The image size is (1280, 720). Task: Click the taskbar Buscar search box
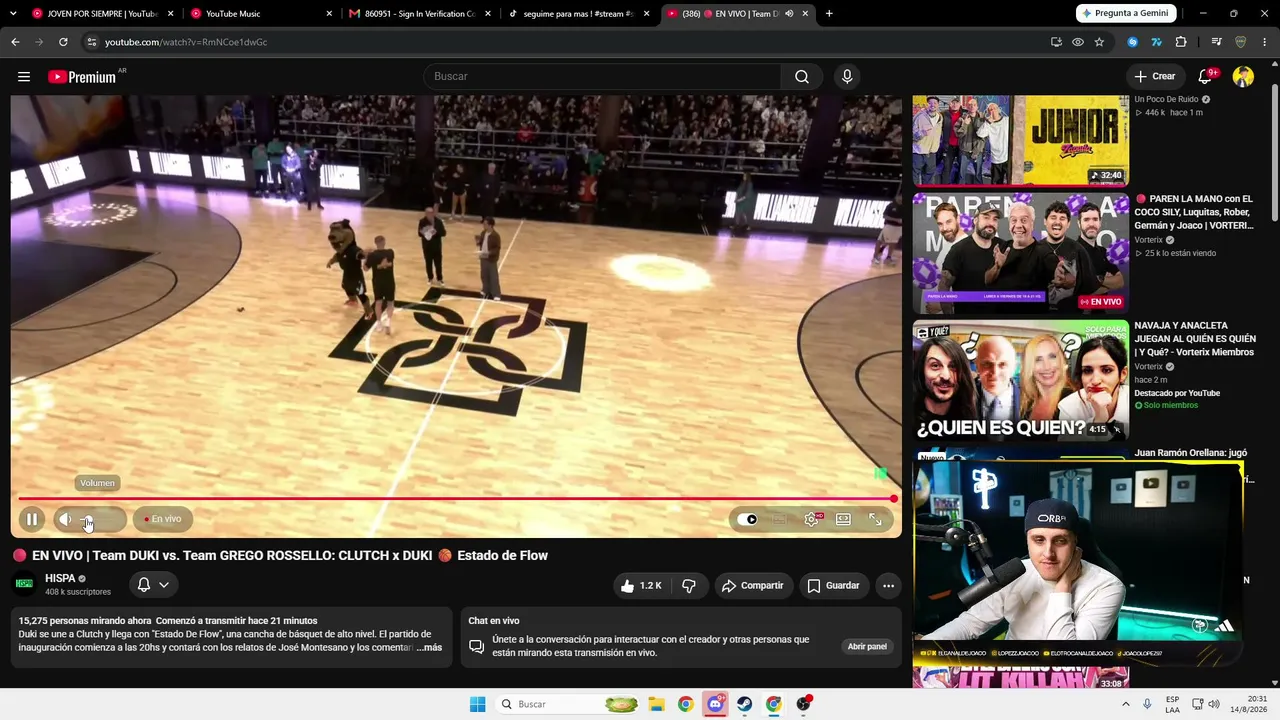[x=567, y=704]
